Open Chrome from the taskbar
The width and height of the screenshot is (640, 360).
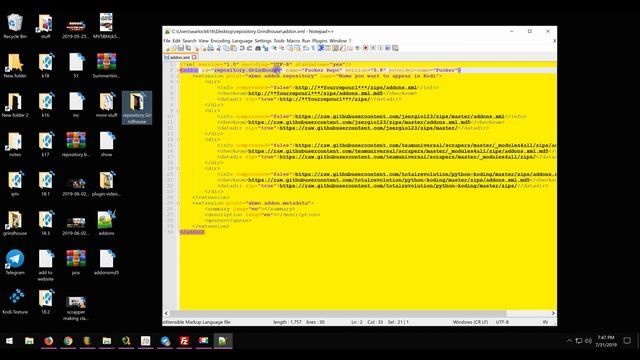[x=68, y=340]
